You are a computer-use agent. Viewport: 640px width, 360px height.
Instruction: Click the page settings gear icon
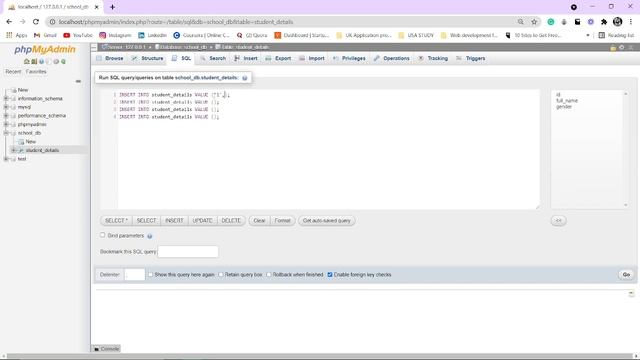pos(622,47)
